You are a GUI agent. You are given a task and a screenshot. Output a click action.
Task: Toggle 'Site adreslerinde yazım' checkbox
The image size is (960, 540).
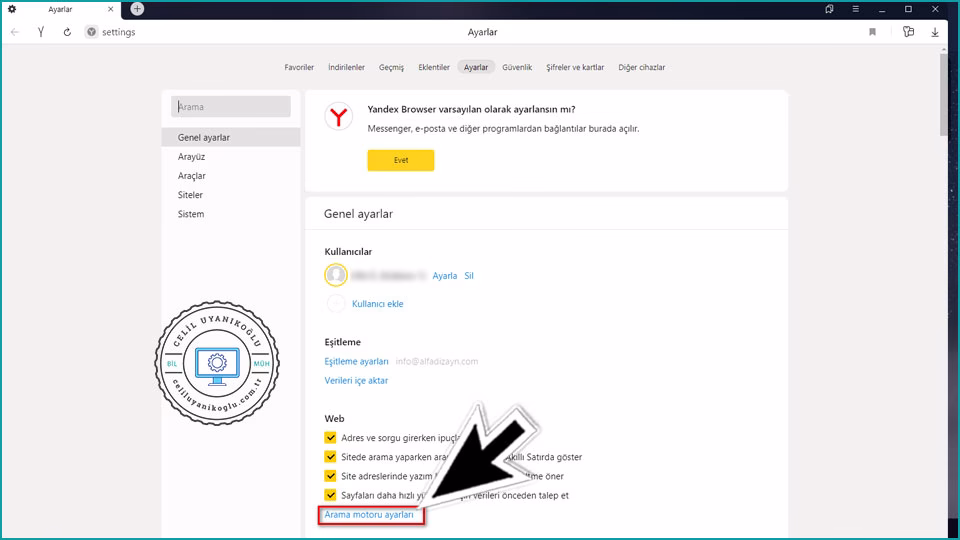pyautogui.click(x=331, y=476)
